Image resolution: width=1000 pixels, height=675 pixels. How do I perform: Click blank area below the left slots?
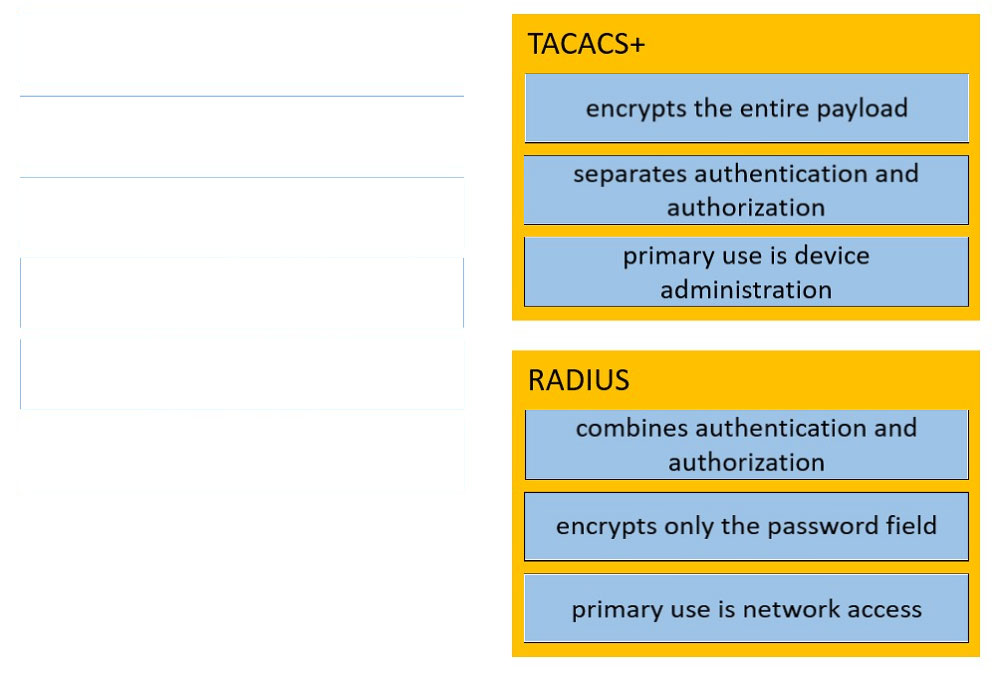tap(242, 581)
